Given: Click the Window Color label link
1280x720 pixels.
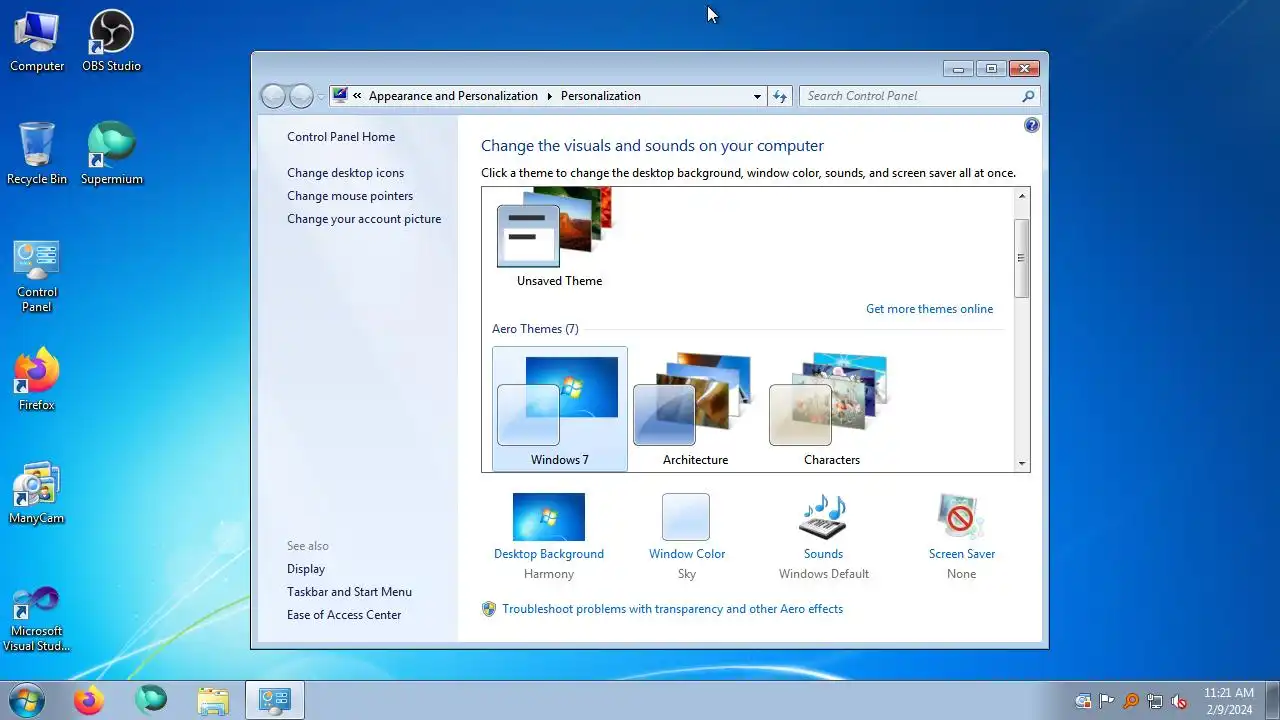Looking at the screenshot, I should tap(687, 554).
